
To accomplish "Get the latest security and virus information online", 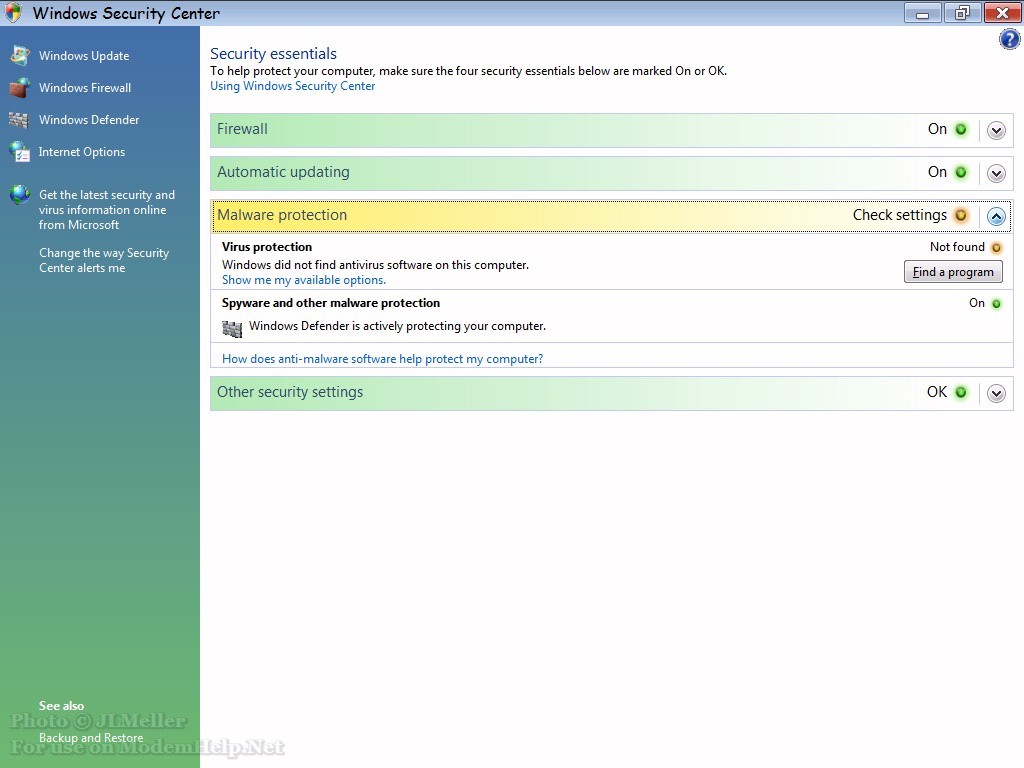I will [x=106, y=210].
